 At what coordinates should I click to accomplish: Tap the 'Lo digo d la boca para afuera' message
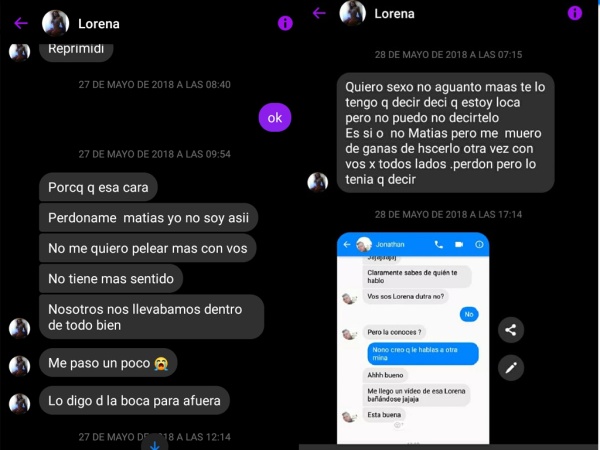coord(134,400)
